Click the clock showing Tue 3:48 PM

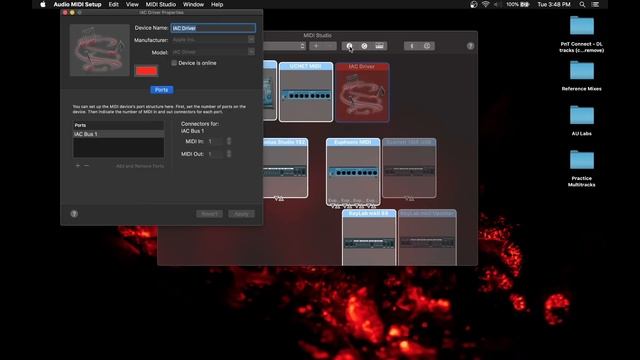pyautogui.click(x=553, y=4)
